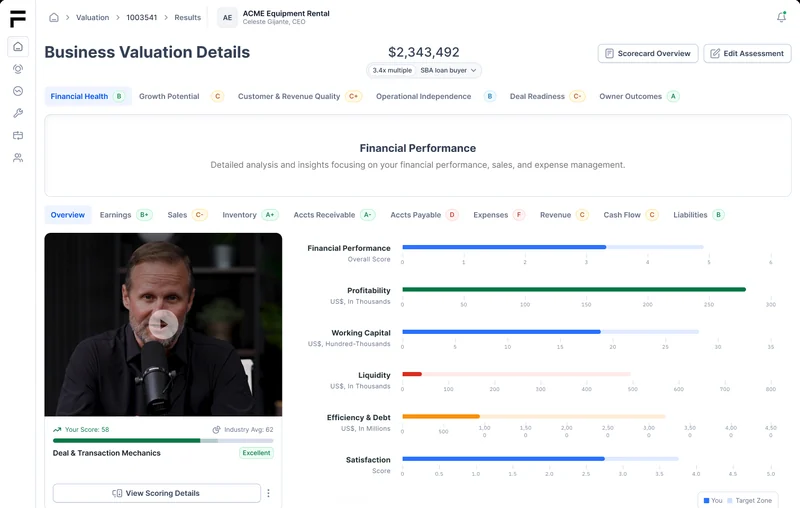Click the Efficiency & Debt orange bar
This screenshot has height=508, width=800.
point(441,416)
